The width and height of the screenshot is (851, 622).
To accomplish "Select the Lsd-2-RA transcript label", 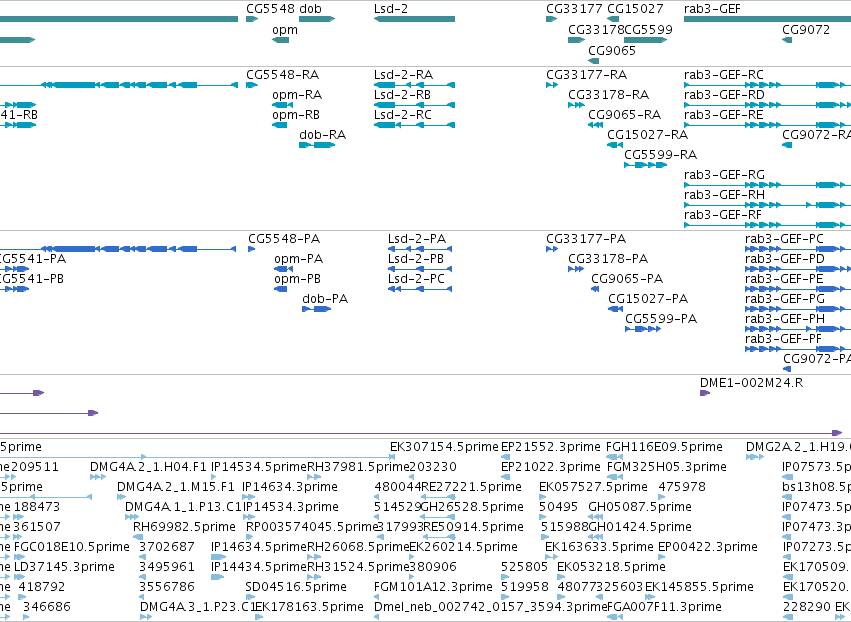I will pyautogui.click(x=403, y=74).
